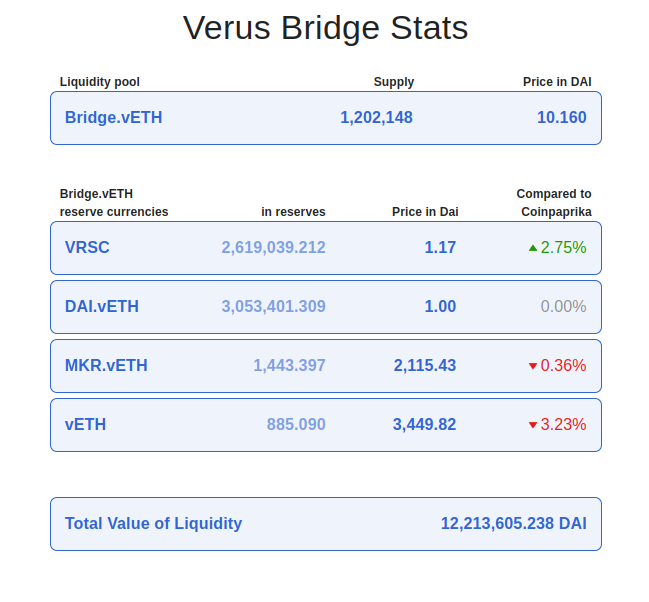
Task: Click the Price in Dai column header
Action: point(425,212)
